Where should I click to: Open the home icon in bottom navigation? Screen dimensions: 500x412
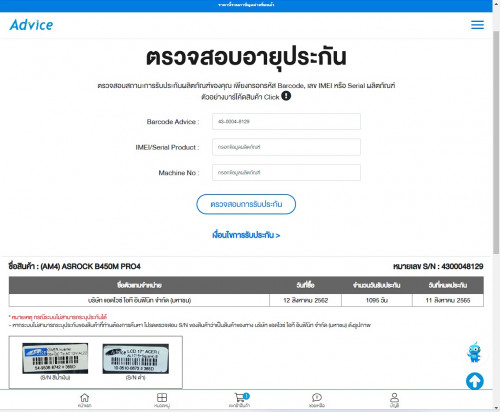click(85, 400)
